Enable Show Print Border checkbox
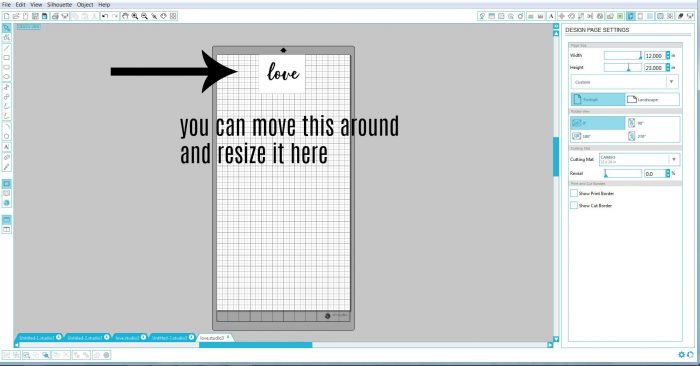Viewport: 700px width, 366px height. coord(574,193)
